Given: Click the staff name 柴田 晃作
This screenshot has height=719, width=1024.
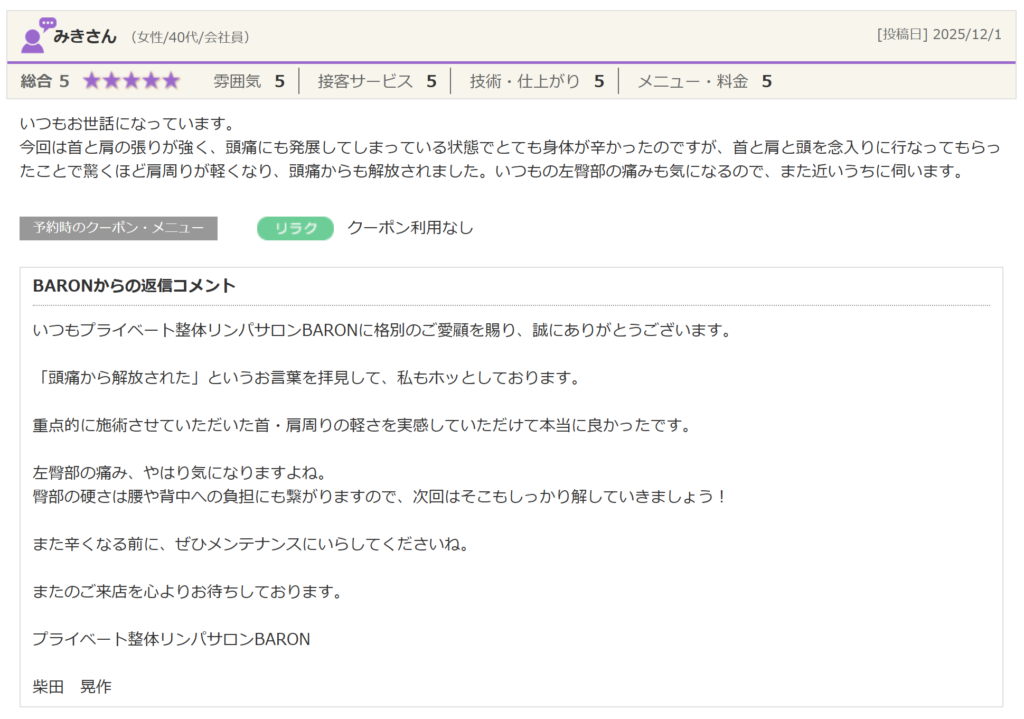Looking at the screenshot, I should [72, 686].
